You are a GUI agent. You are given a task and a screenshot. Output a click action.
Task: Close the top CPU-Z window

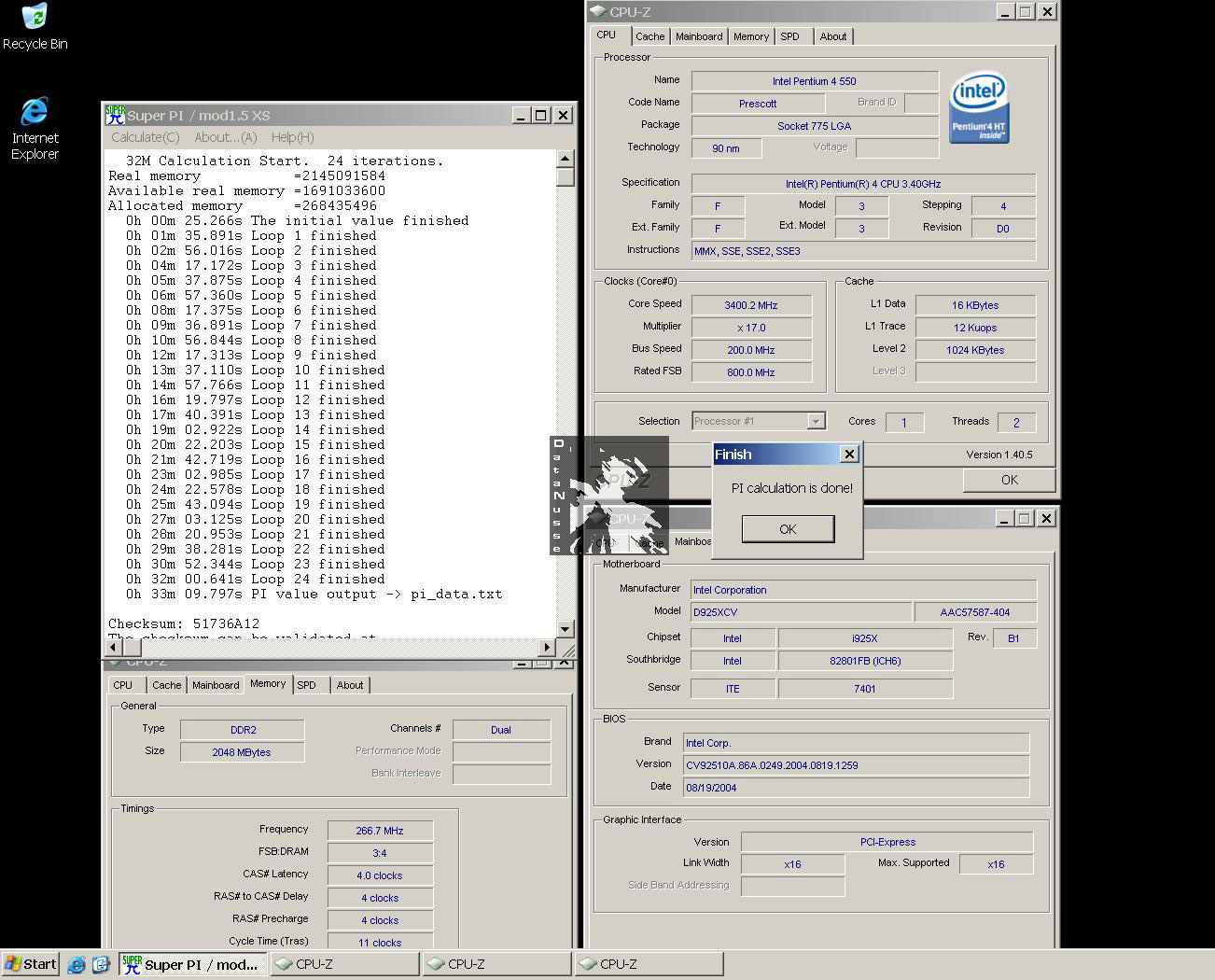click(1047, 11)
